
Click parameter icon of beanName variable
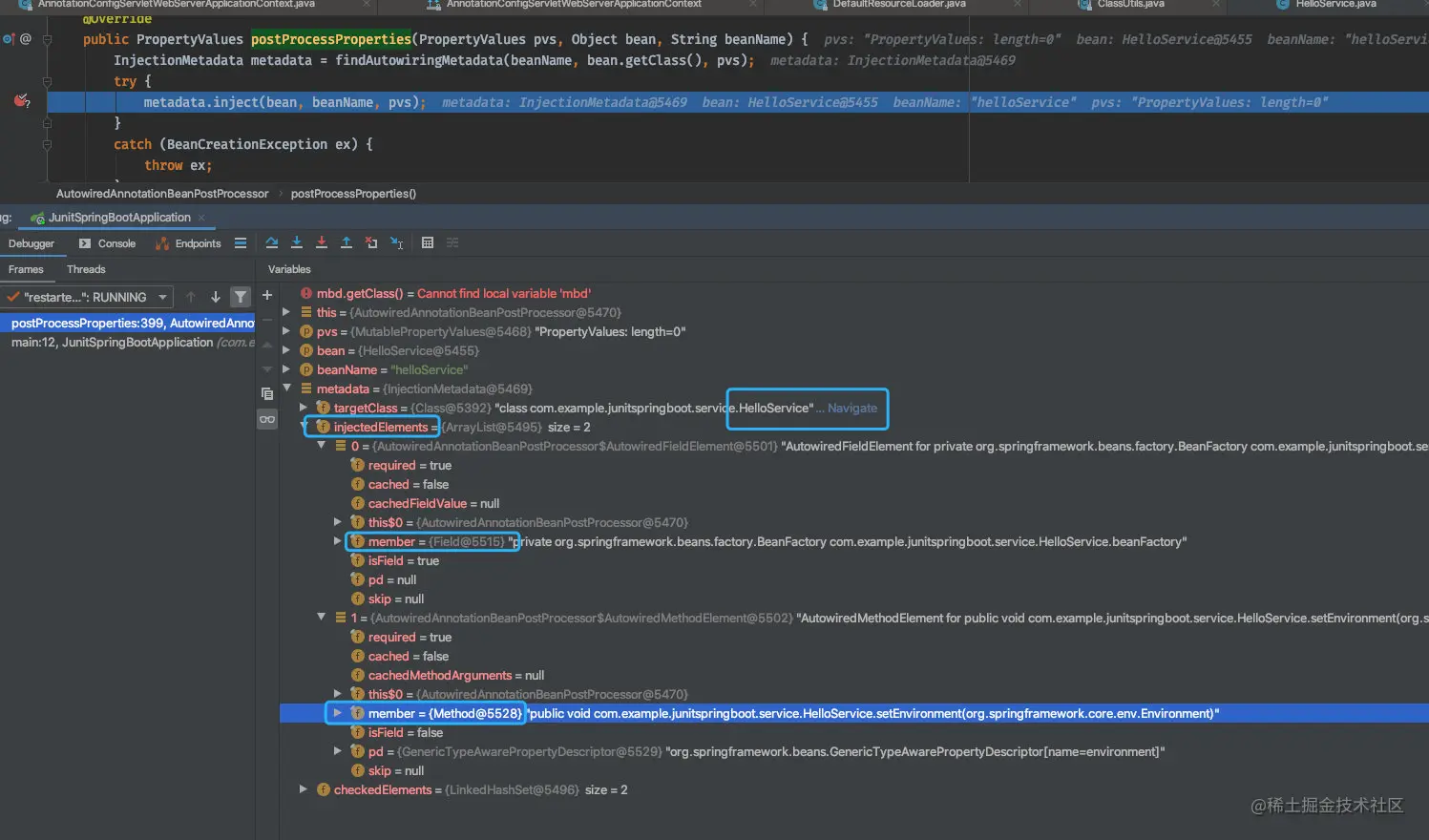(306, 369)
